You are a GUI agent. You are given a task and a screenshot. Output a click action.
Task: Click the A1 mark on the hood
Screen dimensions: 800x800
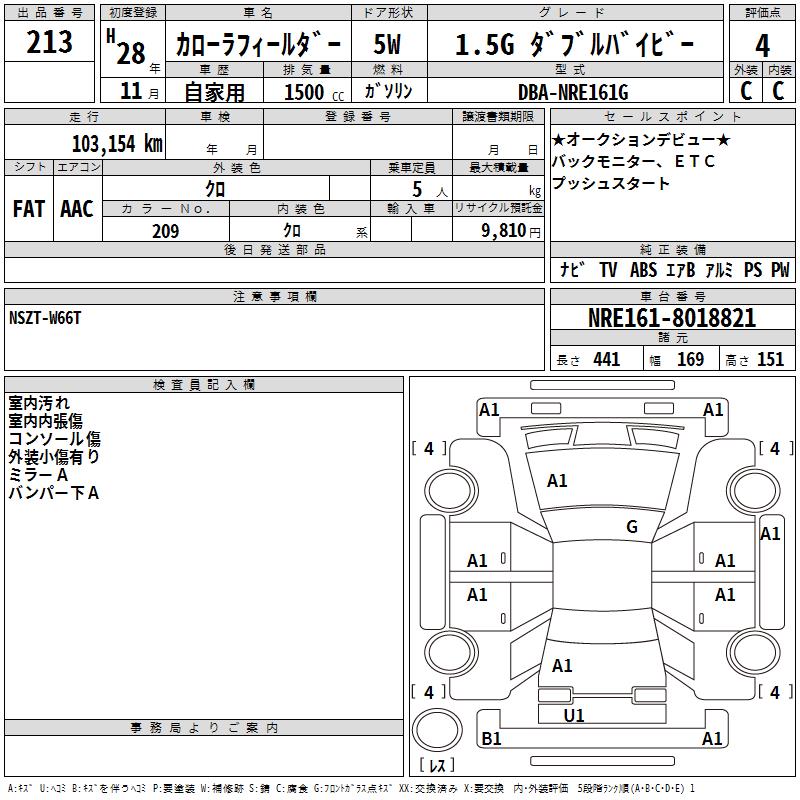pyautogui.click(x=557, y=481)
